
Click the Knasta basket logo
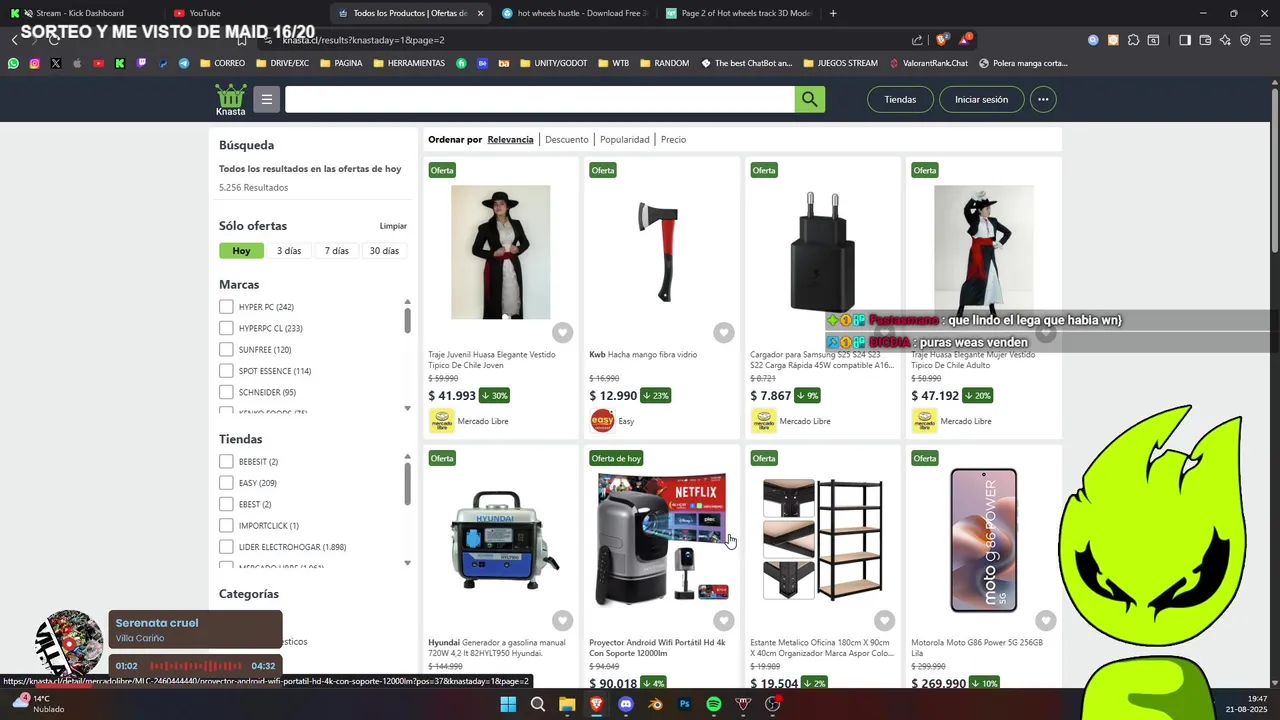(230, 99)
